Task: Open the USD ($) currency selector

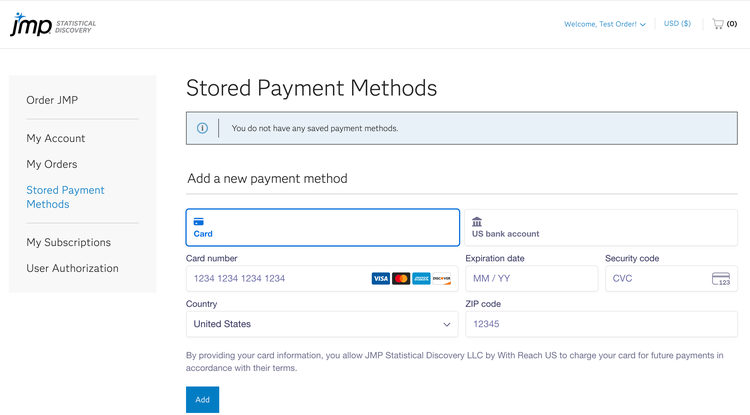Action: (677, 23)
